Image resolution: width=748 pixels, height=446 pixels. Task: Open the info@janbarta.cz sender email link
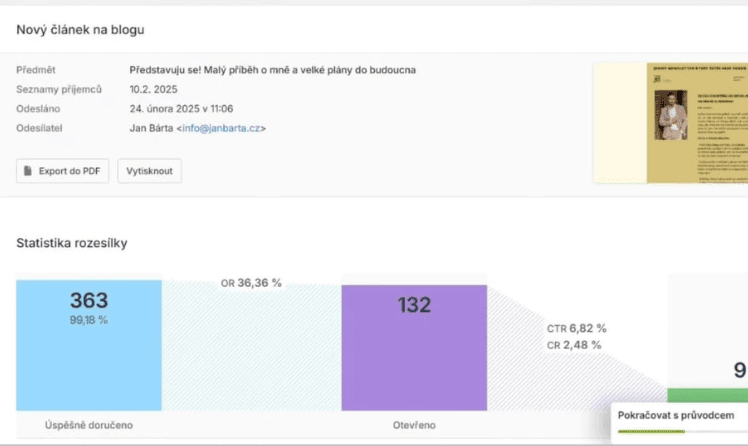point(221,128)
